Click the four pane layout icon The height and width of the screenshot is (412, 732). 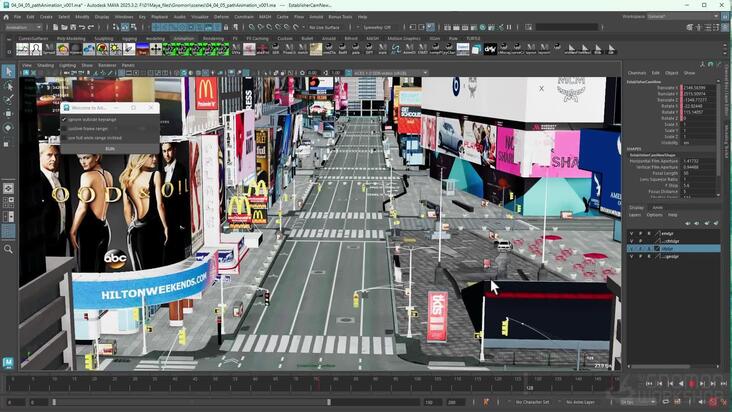[8, 203]
